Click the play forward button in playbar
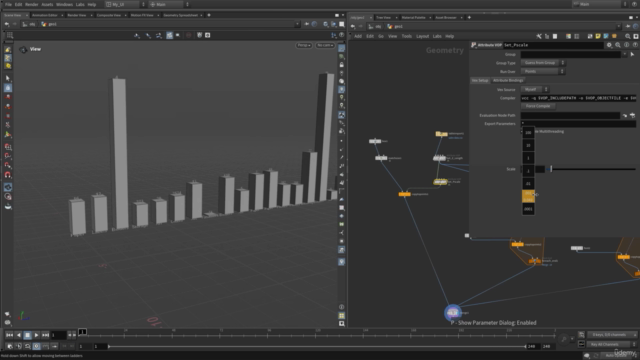 36,335
